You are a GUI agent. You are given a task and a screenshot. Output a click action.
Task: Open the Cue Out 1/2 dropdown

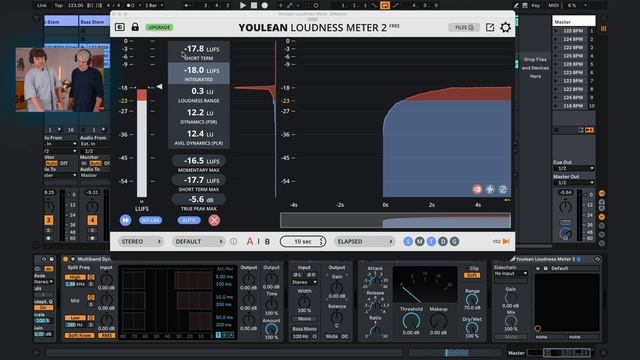[x=573, y=168]
